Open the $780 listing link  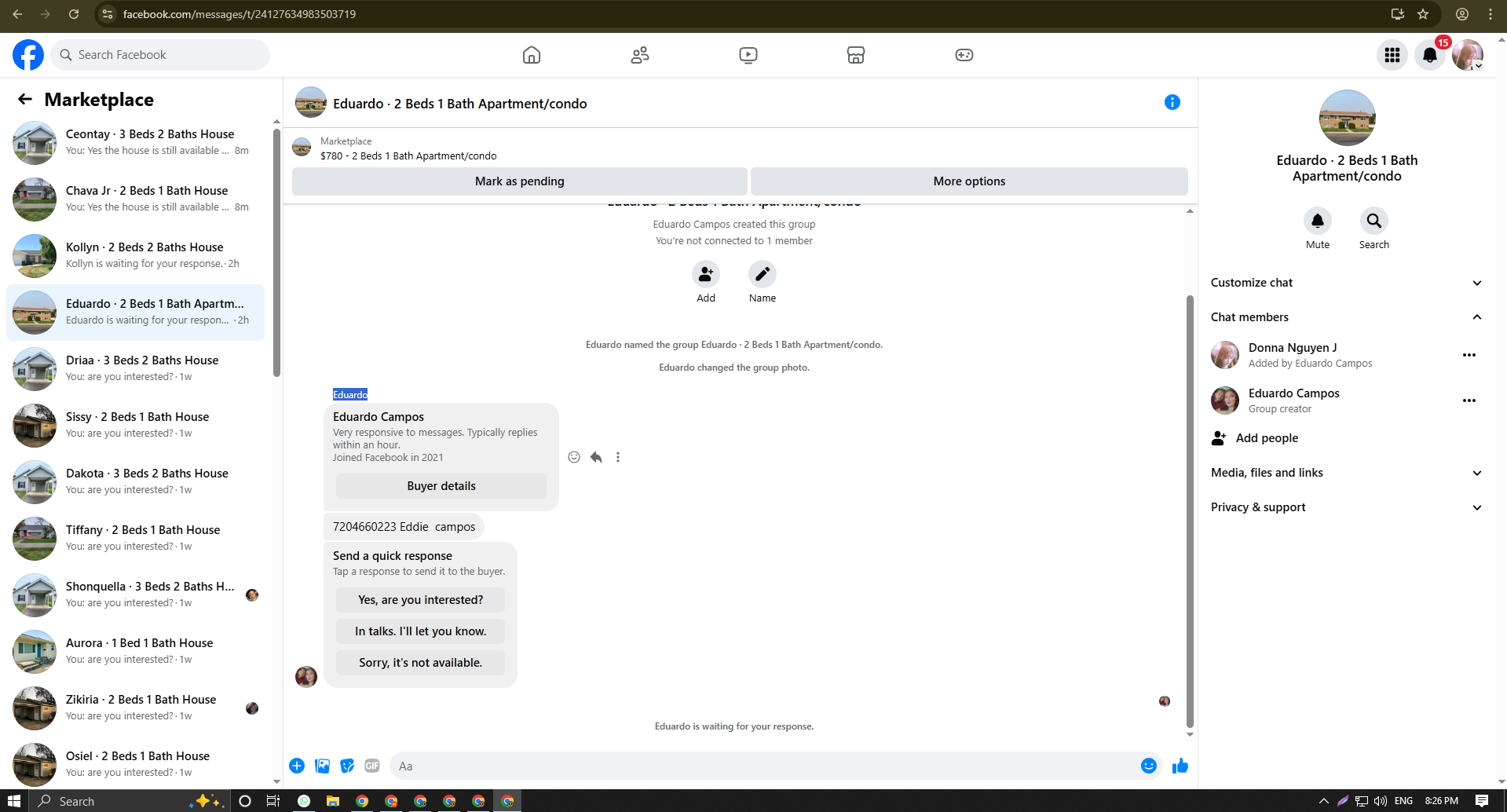pos(408,155)
